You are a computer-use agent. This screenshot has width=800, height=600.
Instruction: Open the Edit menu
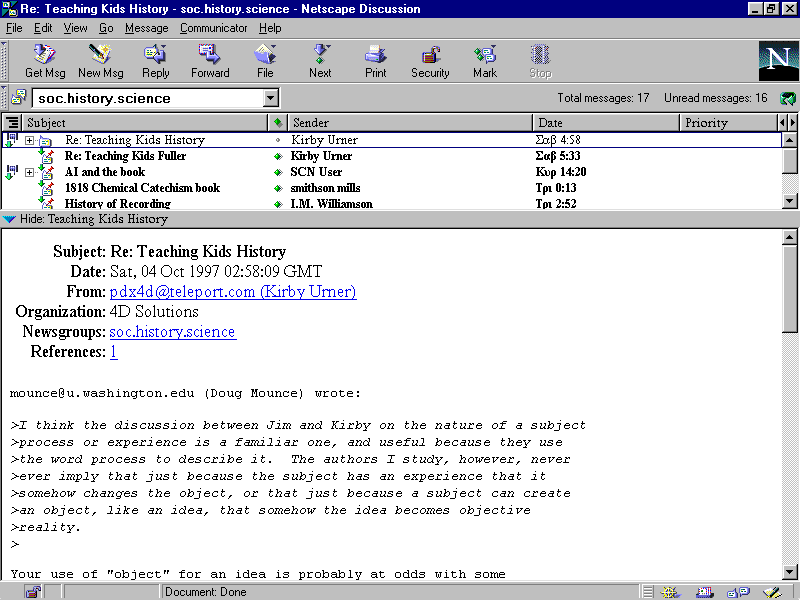pos(43,28)
